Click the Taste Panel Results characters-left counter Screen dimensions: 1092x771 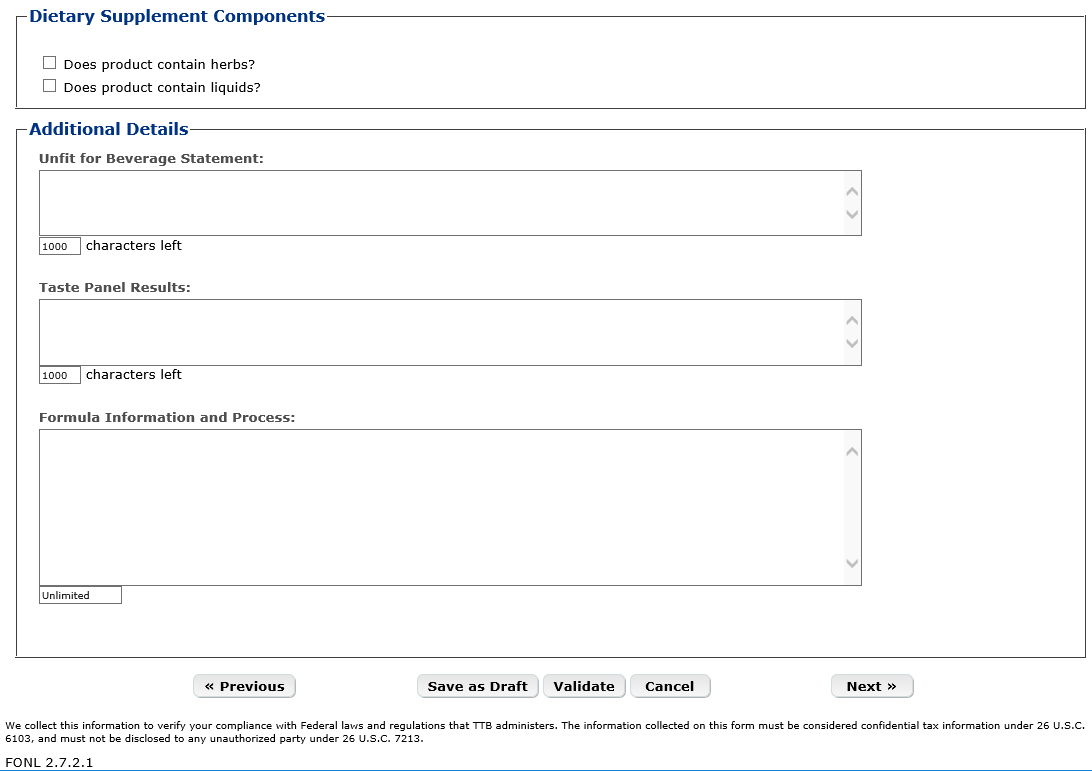point(60,375)
